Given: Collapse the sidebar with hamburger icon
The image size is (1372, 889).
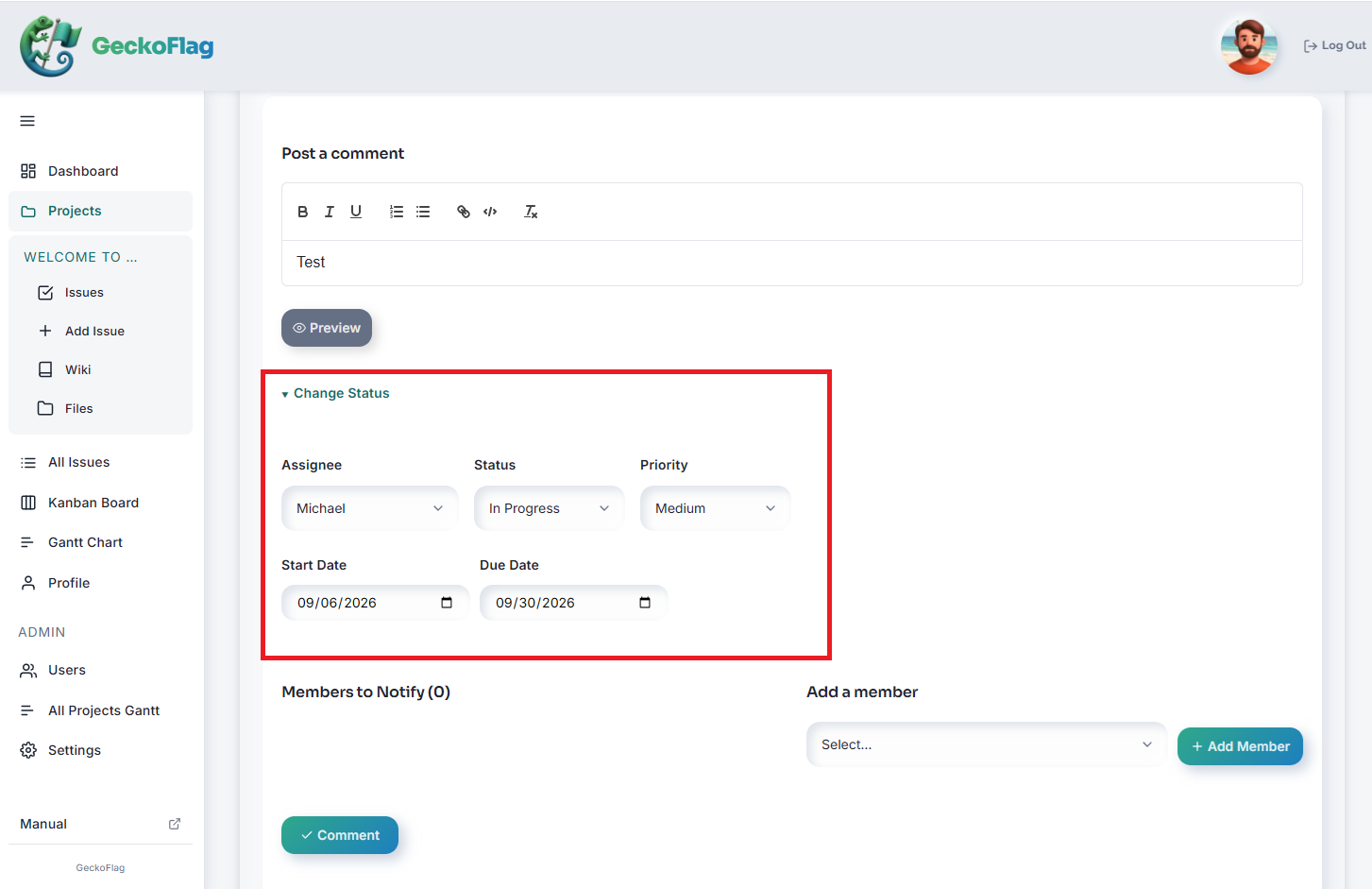Looking at the screenshot, I should coord(27,121).
